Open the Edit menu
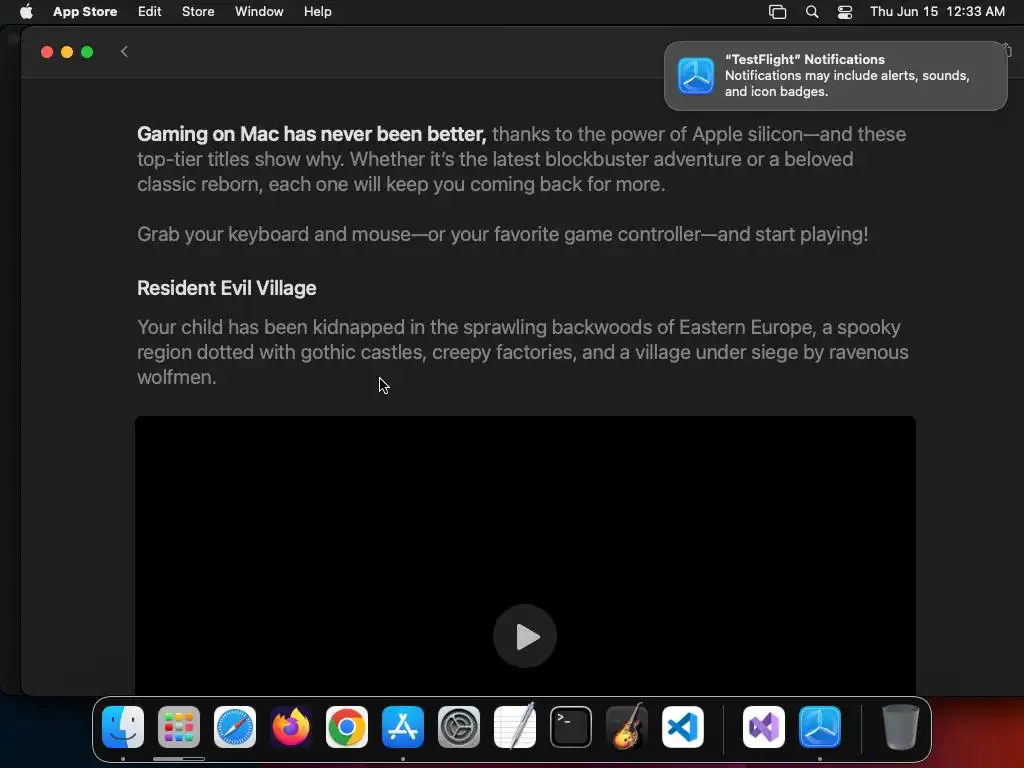This screenshot has height=768, width=1024. [x=150, y=12]
